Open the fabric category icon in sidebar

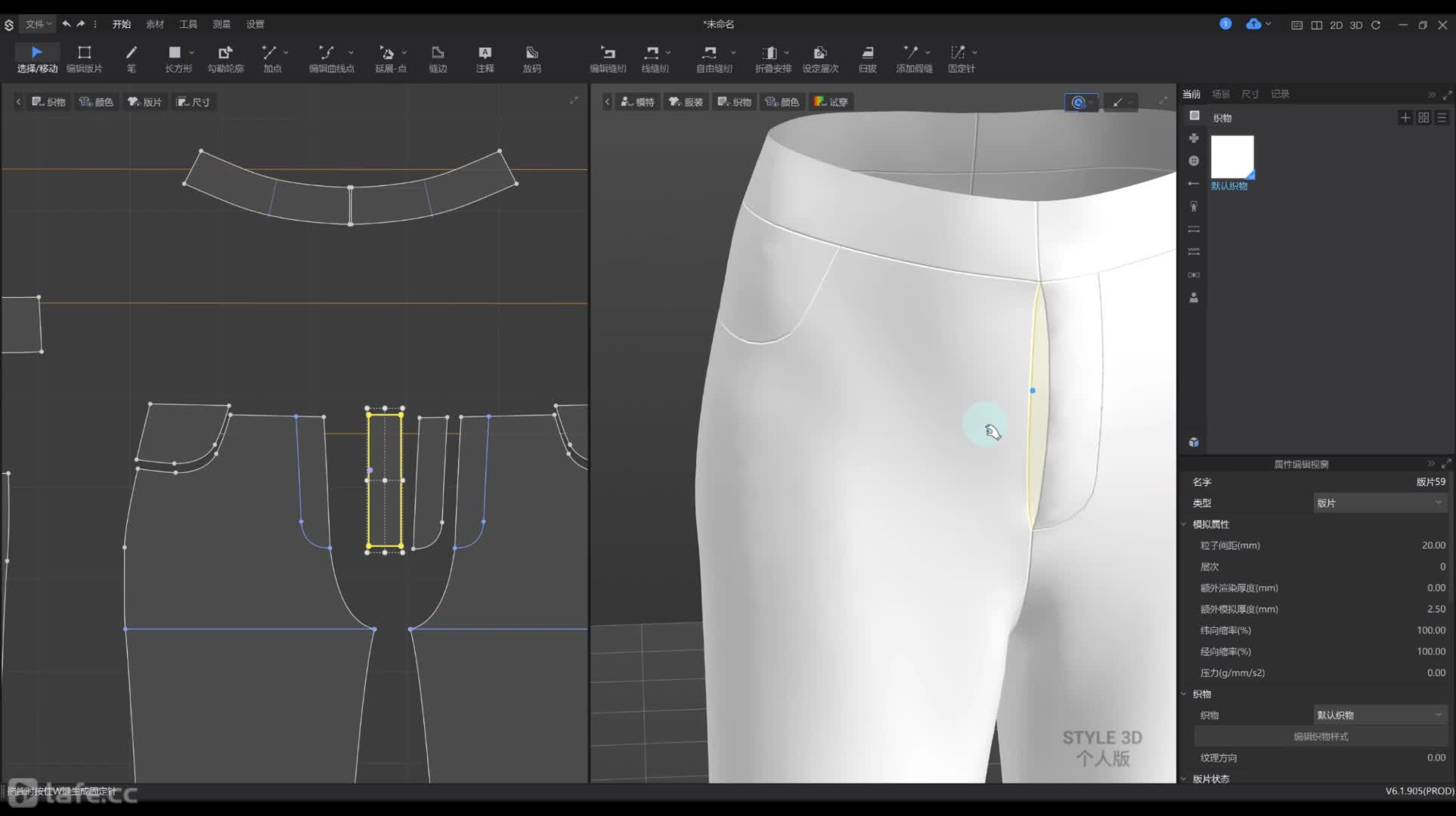click(x=1194, y=116)
